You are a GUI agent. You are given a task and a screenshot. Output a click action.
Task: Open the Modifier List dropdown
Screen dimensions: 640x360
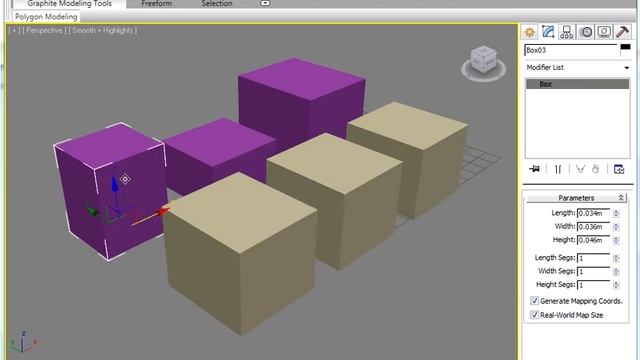click(x=578, y=67)
